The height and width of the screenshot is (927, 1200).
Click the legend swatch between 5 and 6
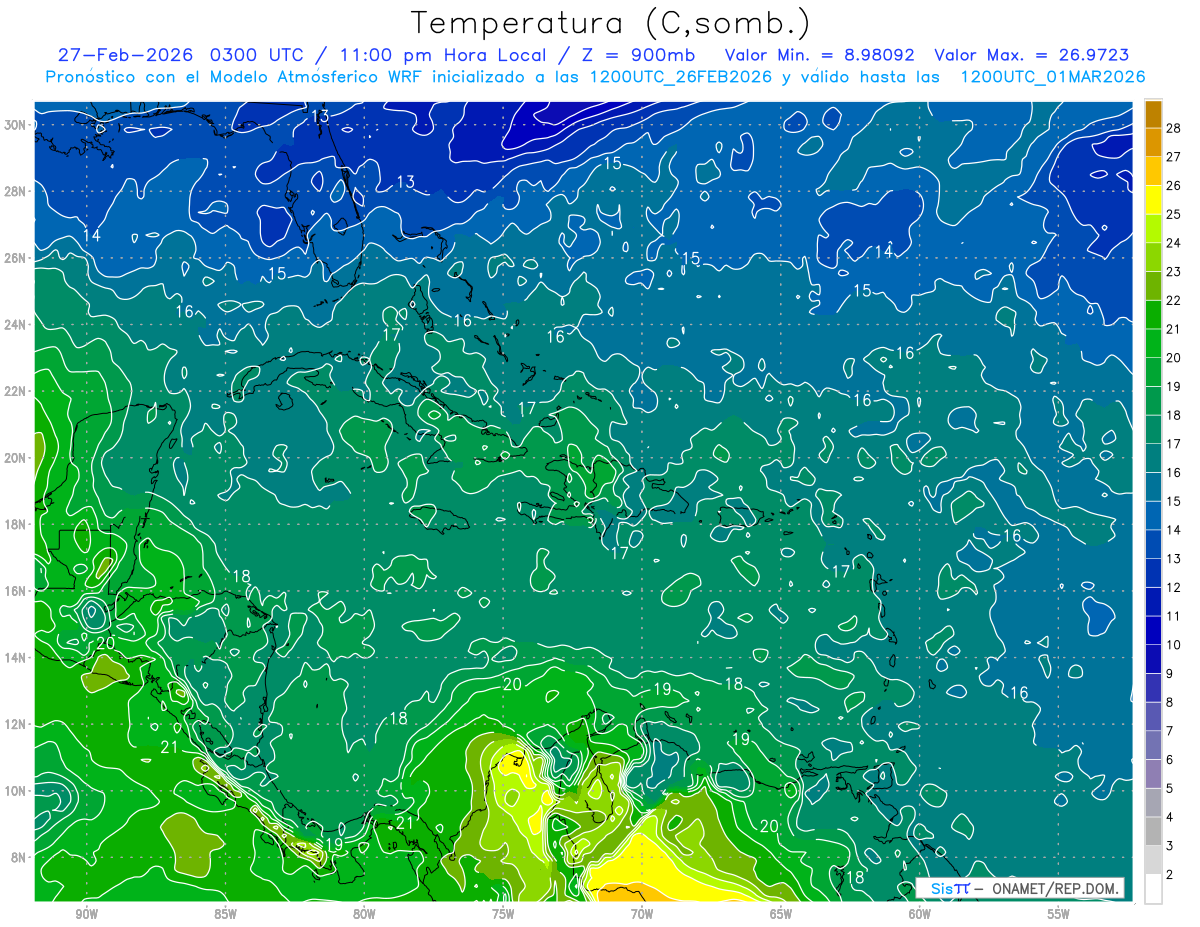[x=1153, y=774]
